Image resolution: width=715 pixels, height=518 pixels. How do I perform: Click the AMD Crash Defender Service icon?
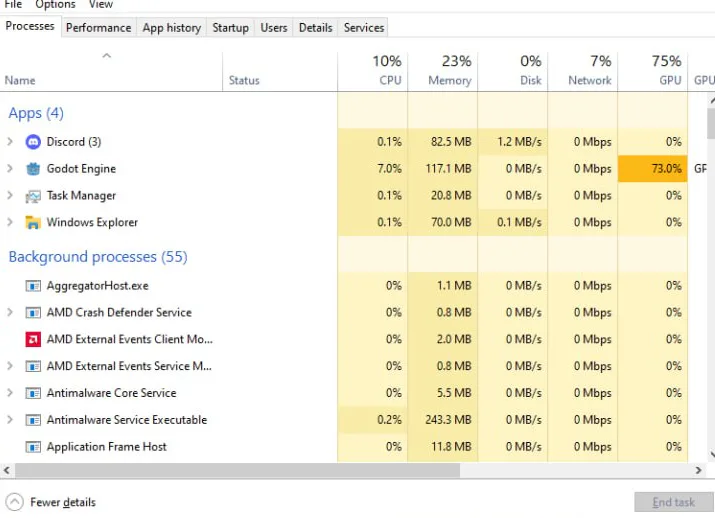point(33,313)
